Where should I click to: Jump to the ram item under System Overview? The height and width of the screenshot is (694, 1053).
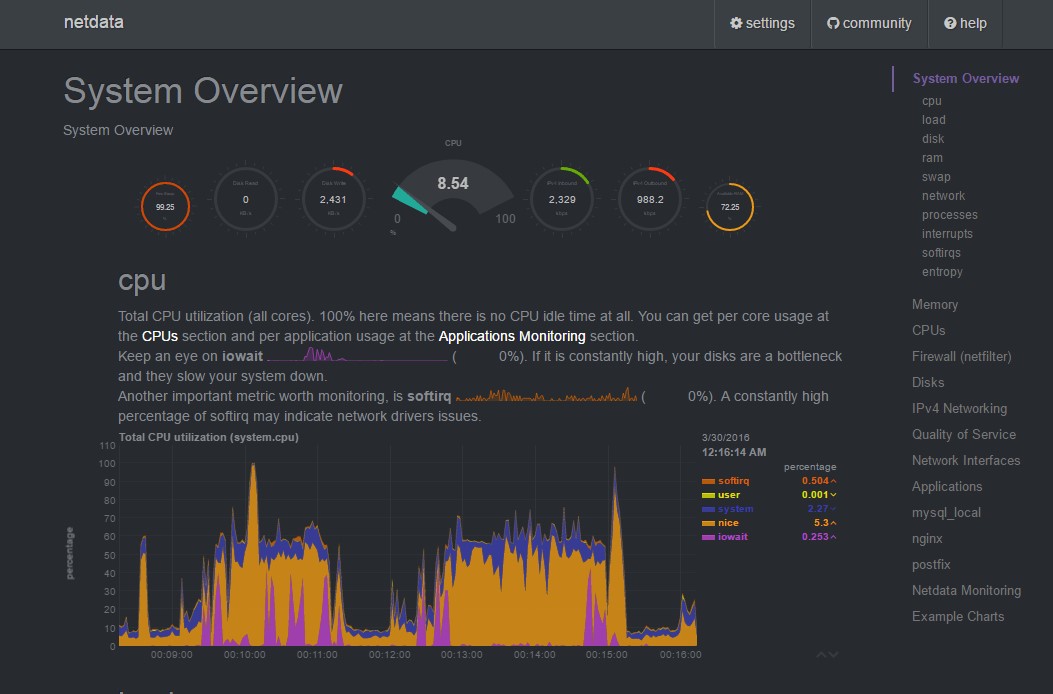click(931, 158)
